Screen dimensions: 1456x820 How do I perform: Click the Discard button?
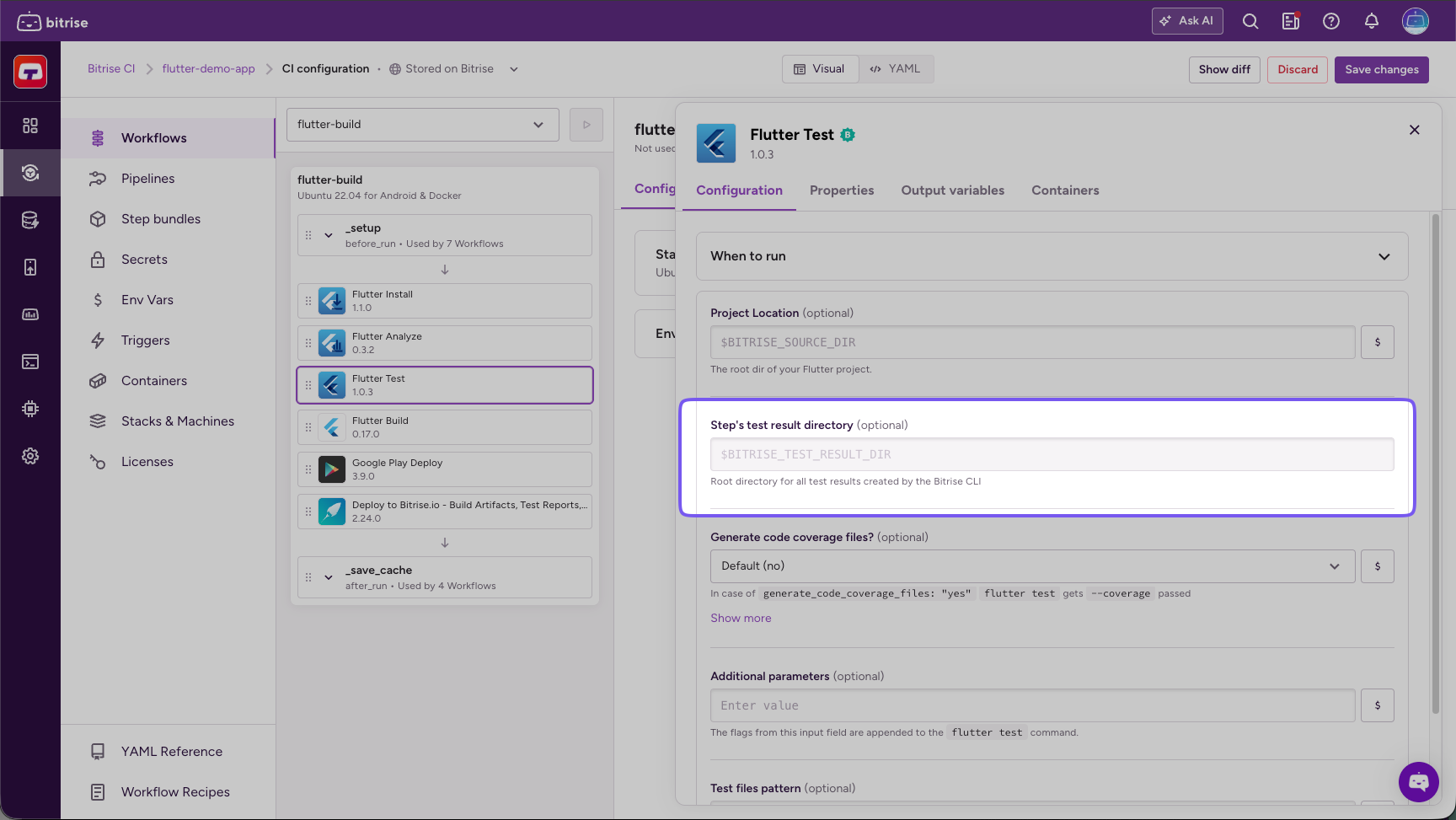point(1298,70)
